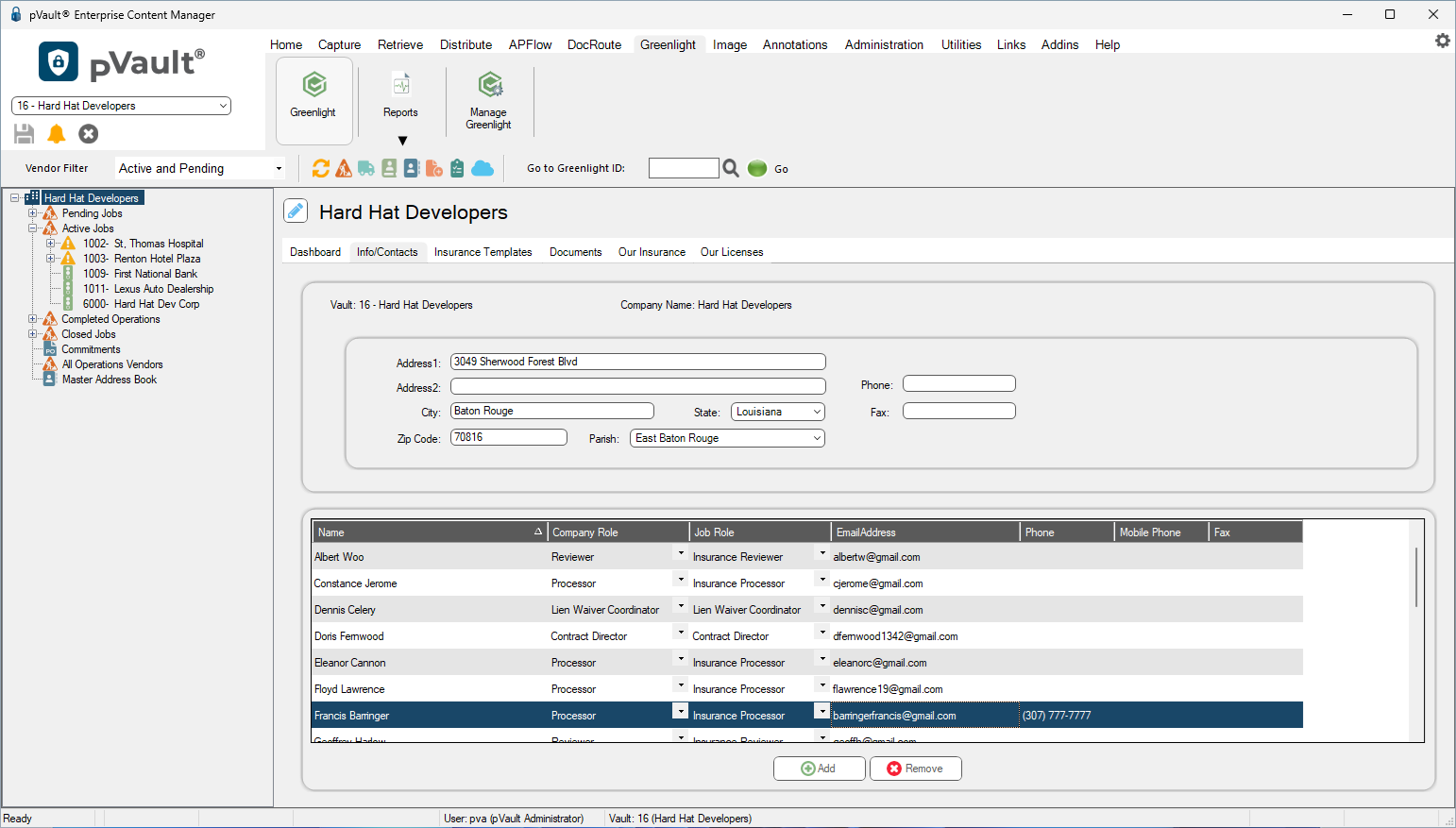
Task: Click the save disk icon
Action: [25, 134]
